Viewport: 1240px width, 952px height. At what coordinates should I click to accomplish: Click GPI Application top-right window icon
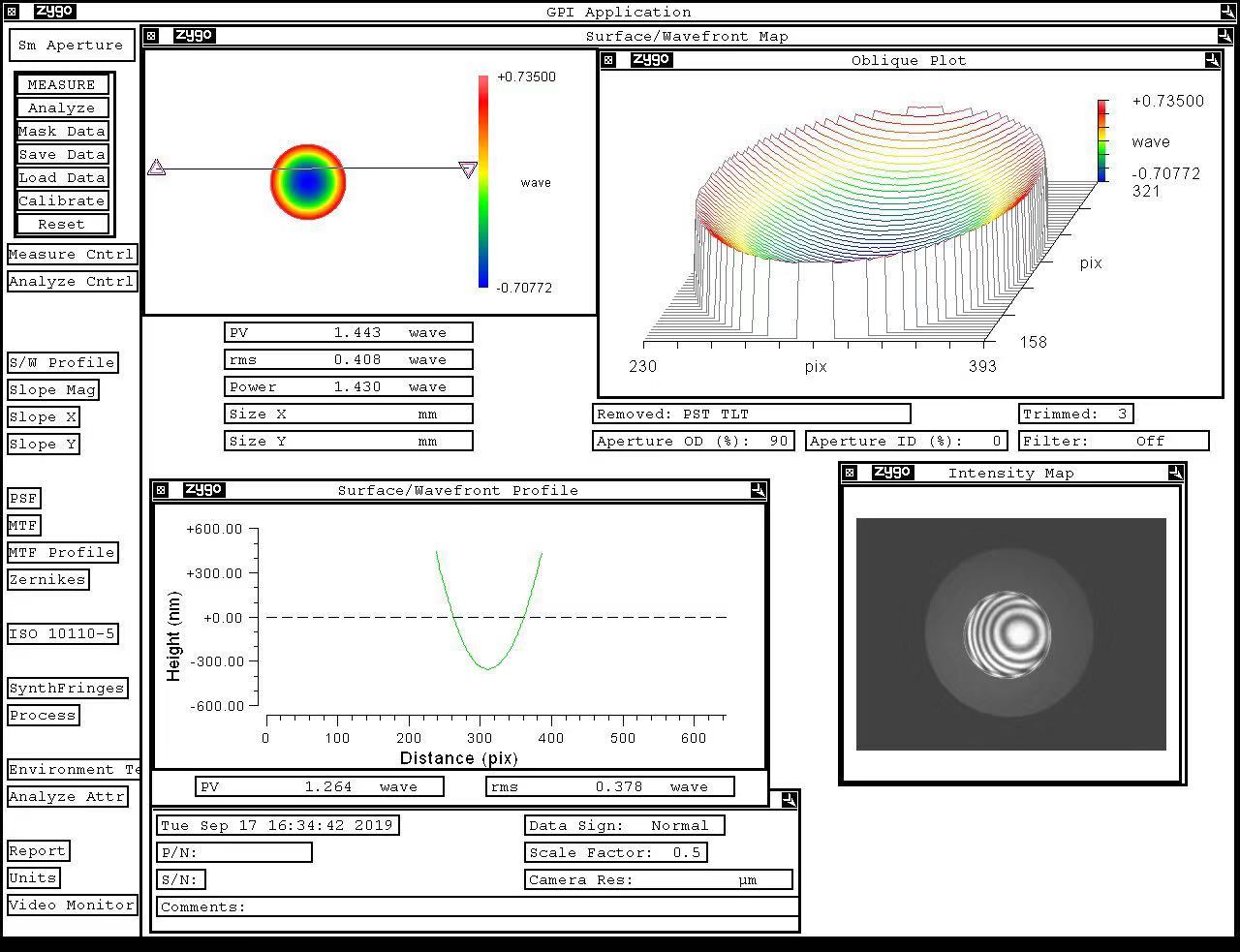[1227, 12]
